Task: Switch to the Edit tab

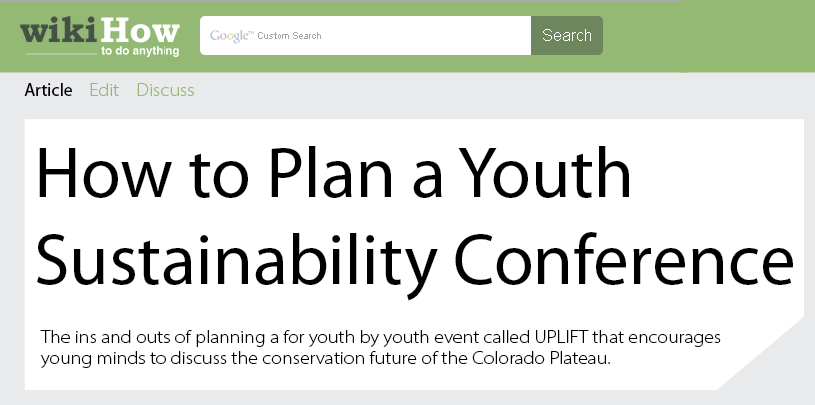Action: click(104, 90)
